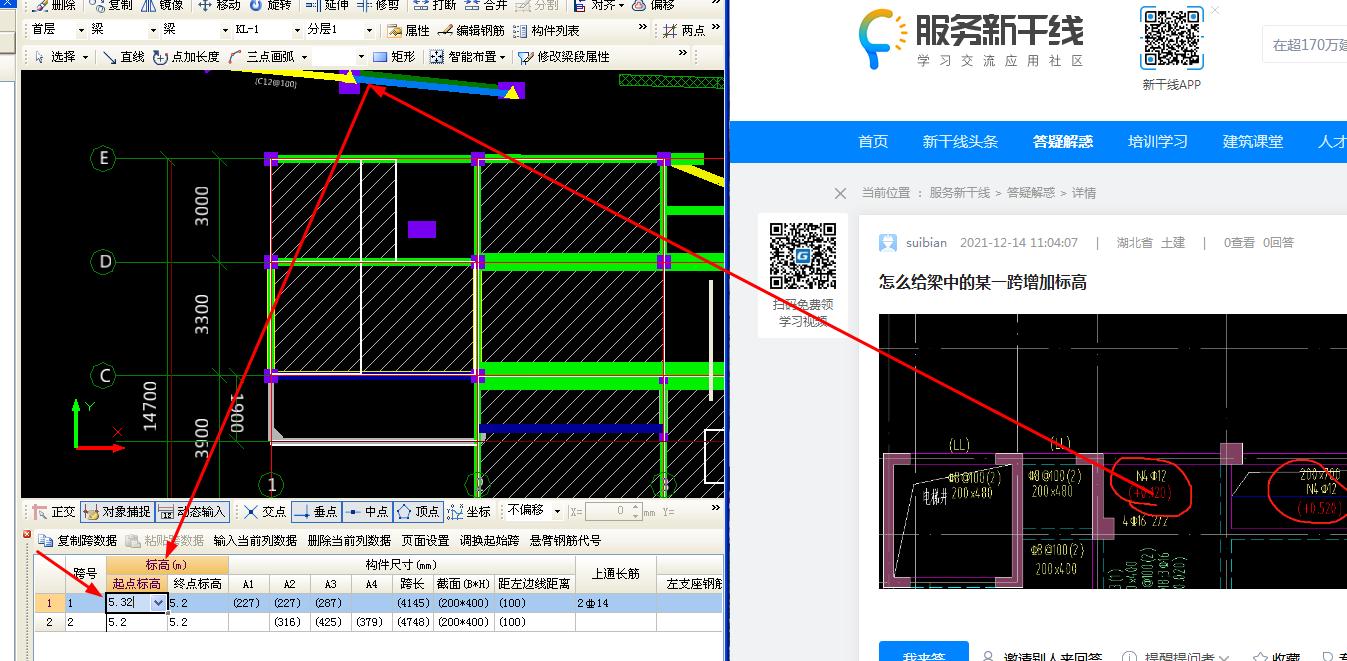Toggle 正交 (ortho) mode
This screenshot has height=661, width=1347.
54,511
